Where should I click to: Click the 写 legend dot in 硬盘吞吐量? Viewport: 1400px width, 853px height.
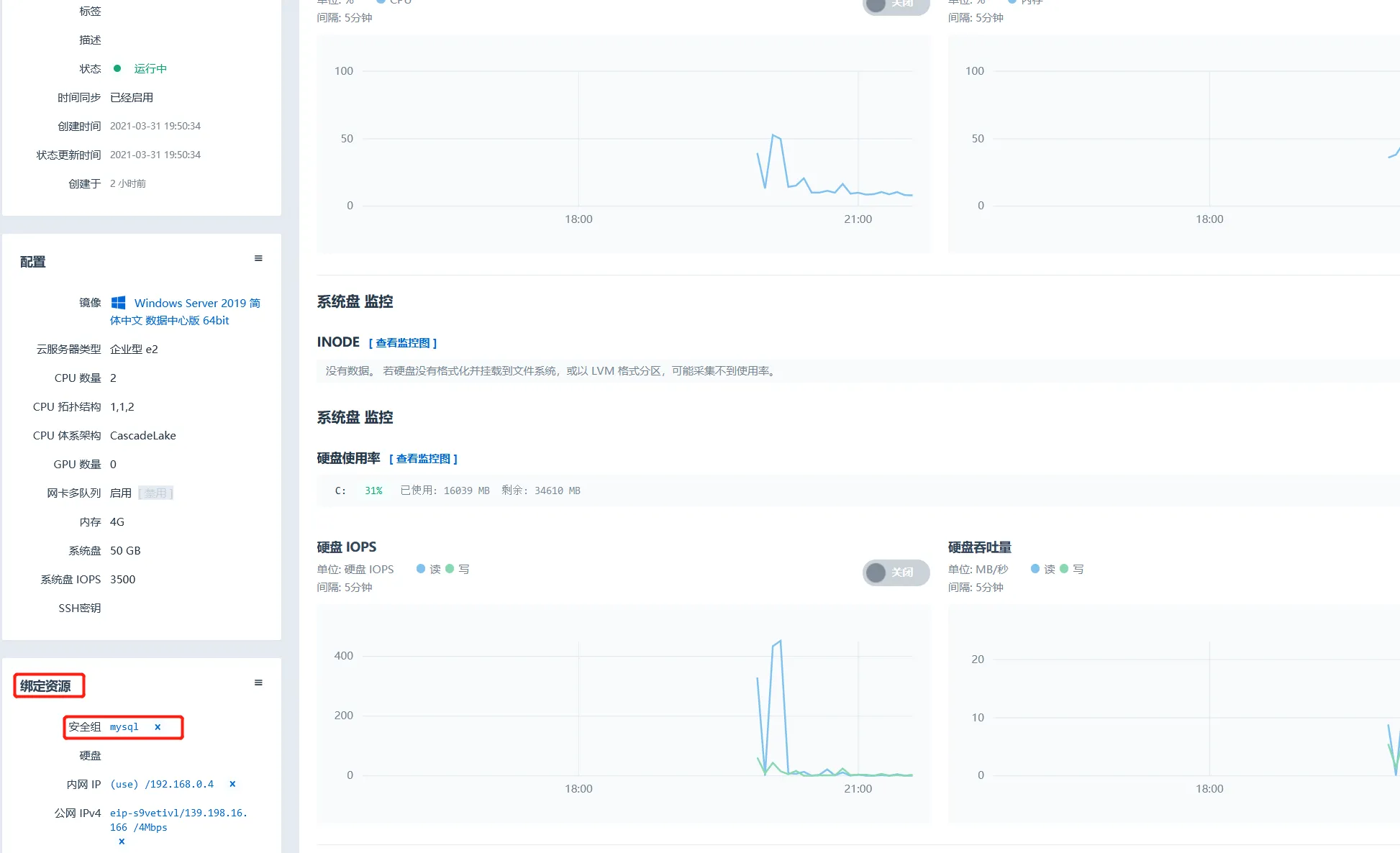(1064, 569)
